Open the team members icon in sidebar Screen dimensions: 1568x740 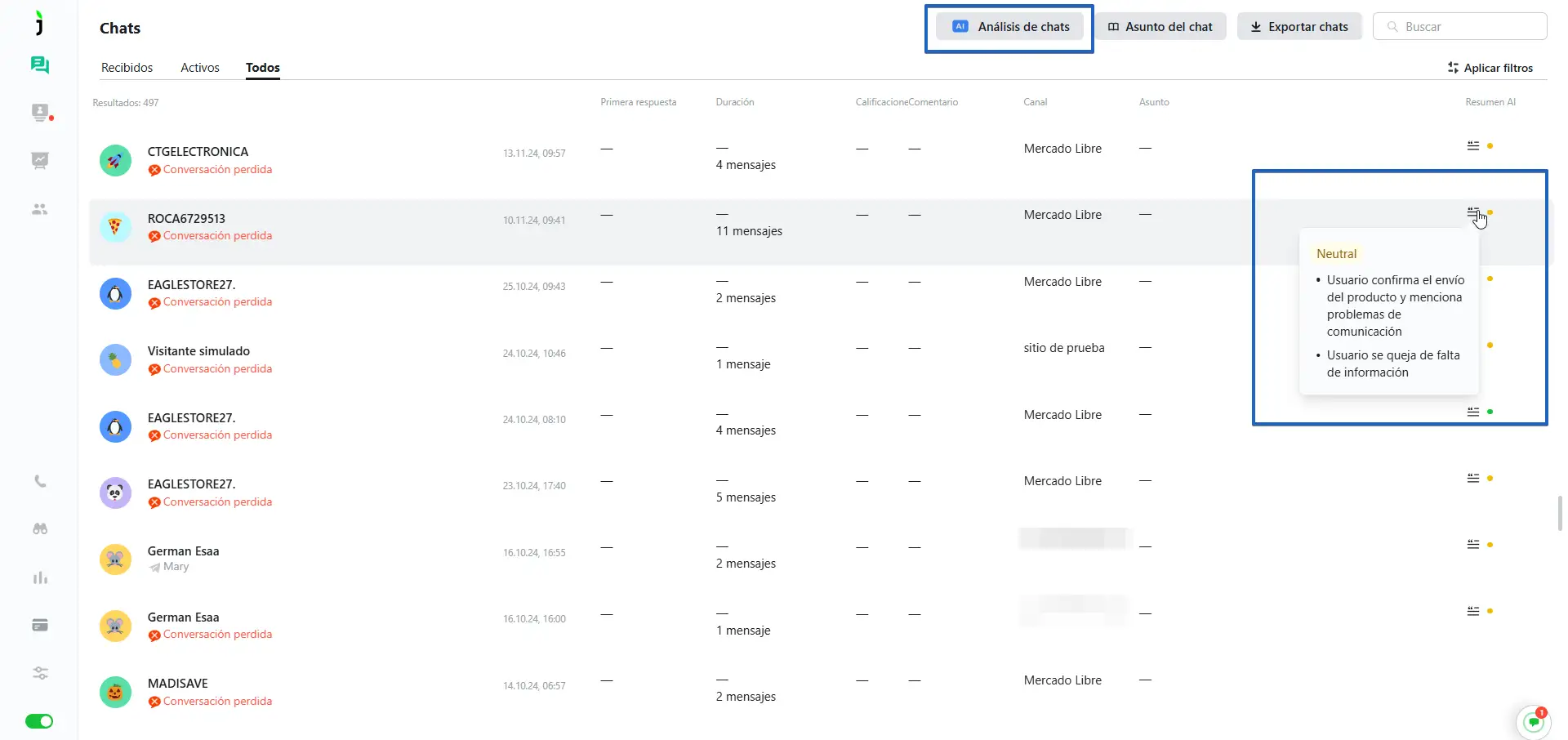(39, 210)
